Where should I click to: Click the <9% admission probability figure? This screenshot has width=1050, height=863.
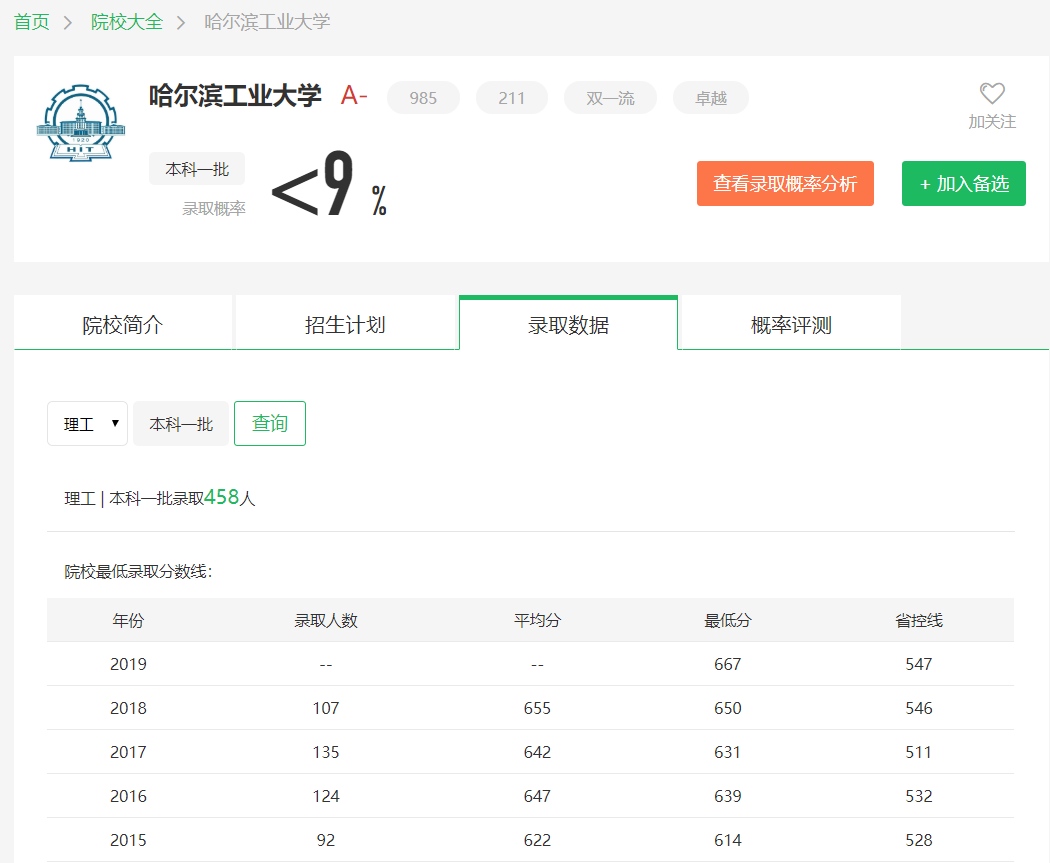coord(329,184)
